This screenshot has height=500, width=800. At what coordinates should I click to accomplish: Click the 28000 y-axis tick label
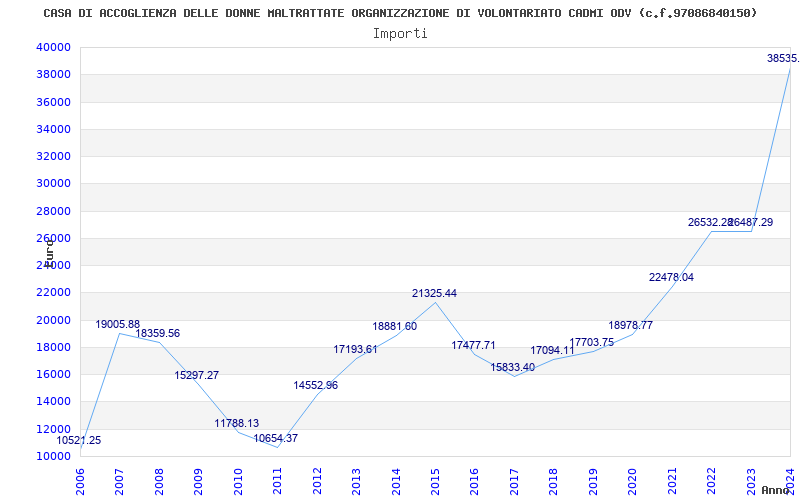point(53,211)
